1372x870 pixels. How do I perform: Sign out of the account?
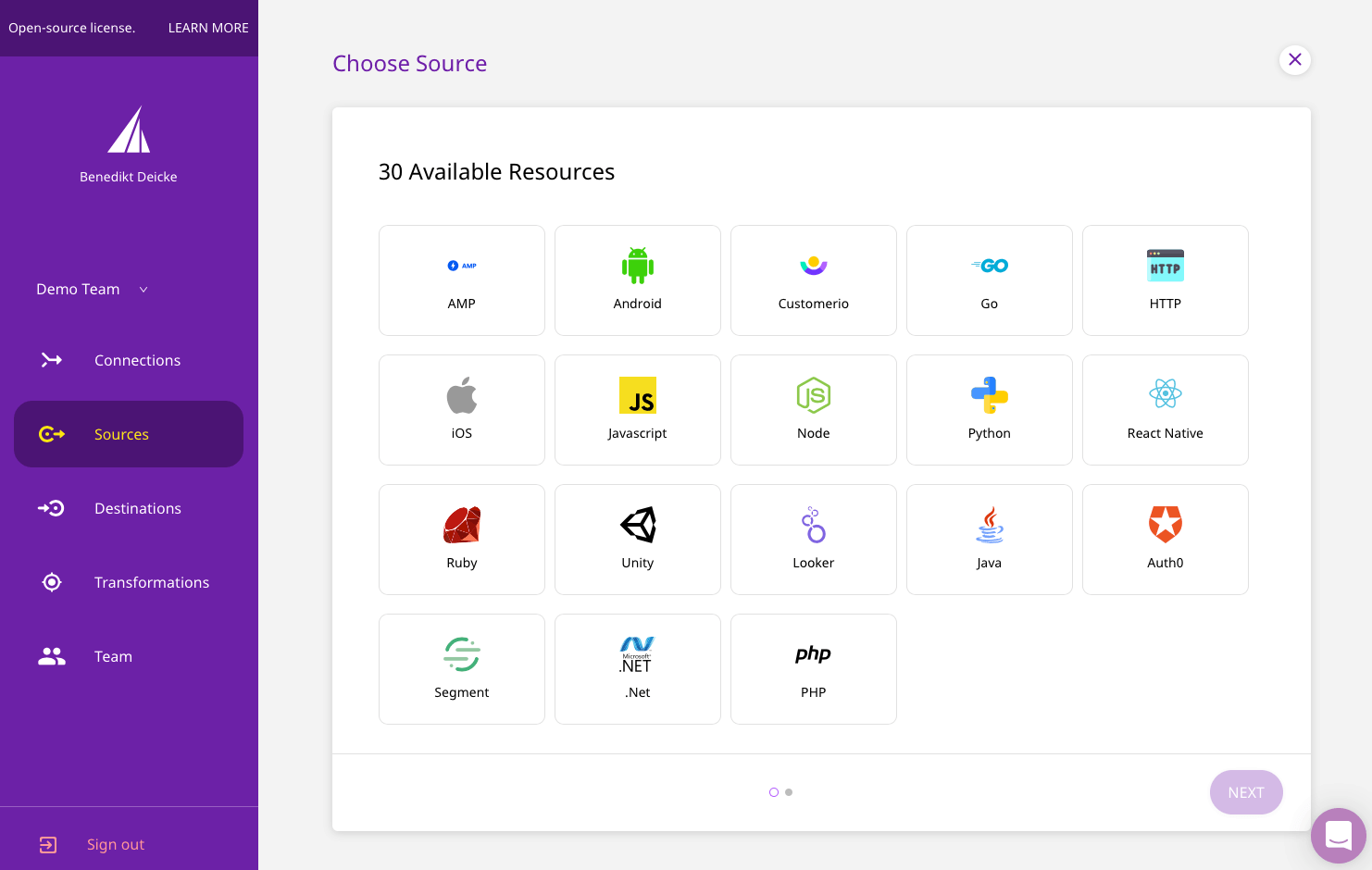[115, 844]
